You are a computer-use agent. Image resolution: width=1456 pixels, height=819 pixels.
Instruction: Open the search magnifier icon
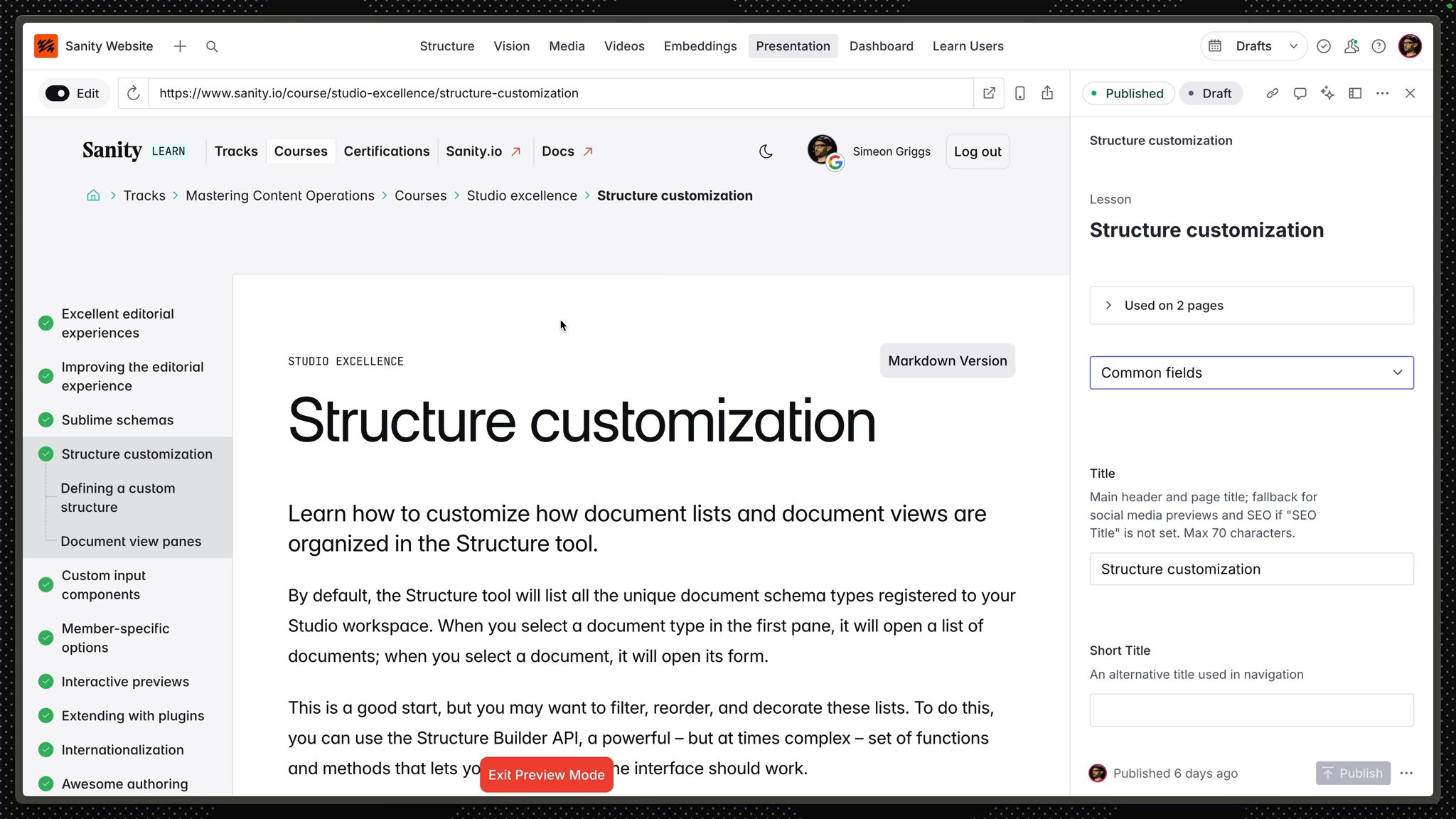[212, 46]
